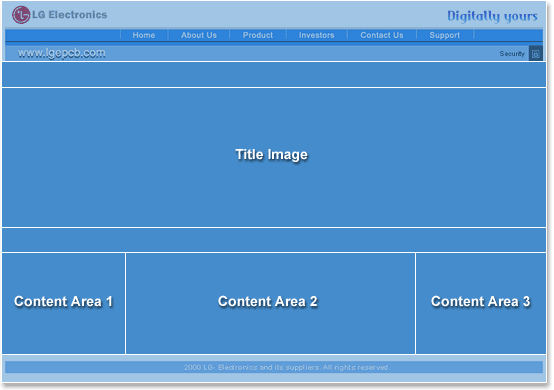
Task: Click the Content Area 2 panel
Action: 270,303
